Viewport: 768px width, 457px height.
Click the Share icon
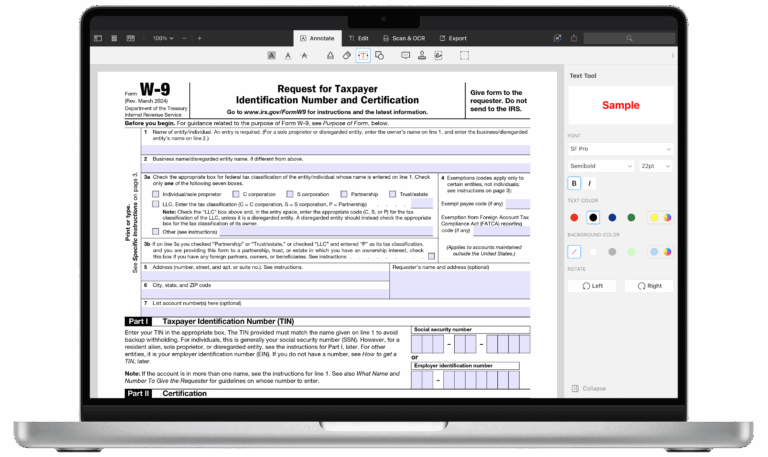574,38
